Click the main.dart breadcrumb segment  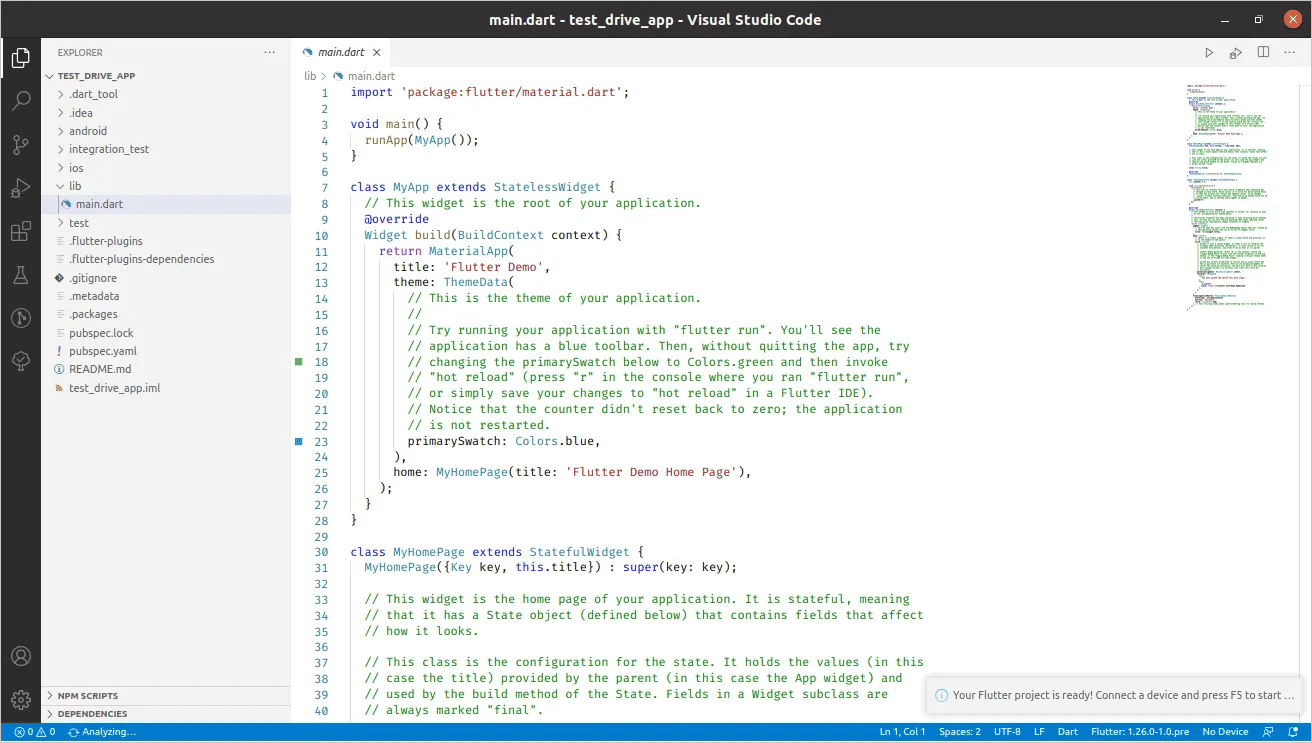371,76
